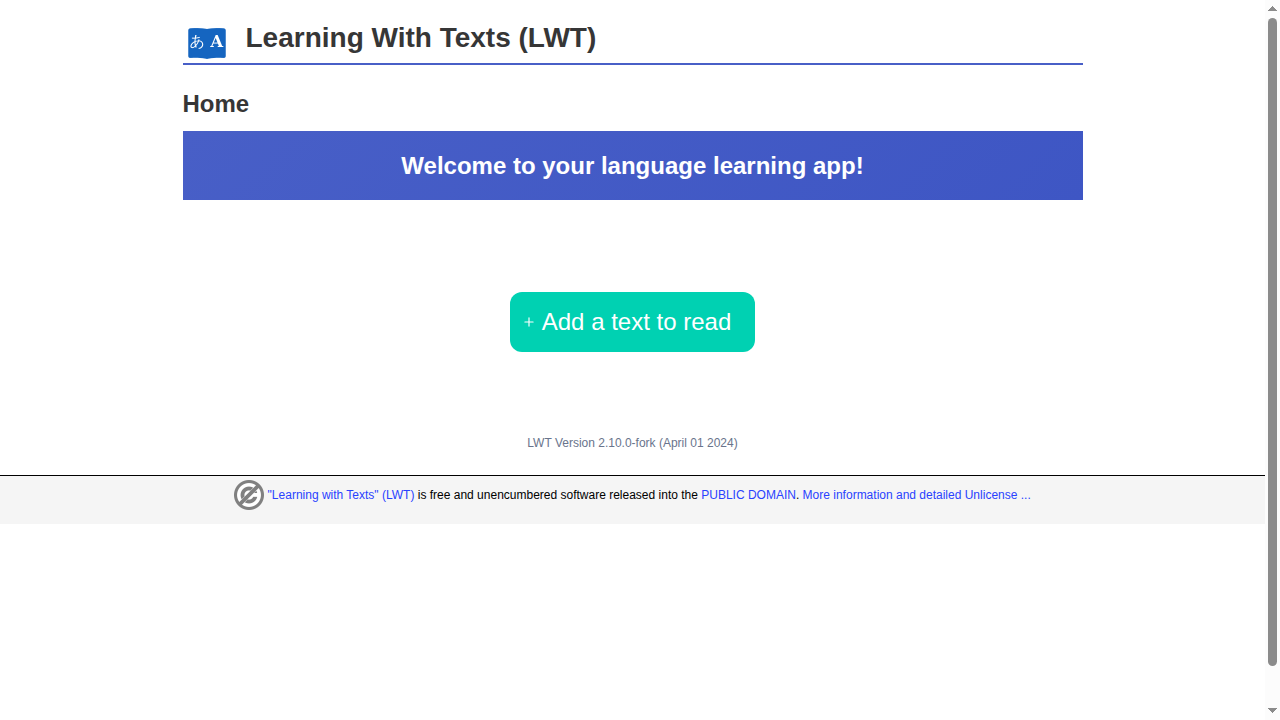Visit the PUBLIC DOMAIN link
This screenshot has height=720, width=1280.
point(747,495)
